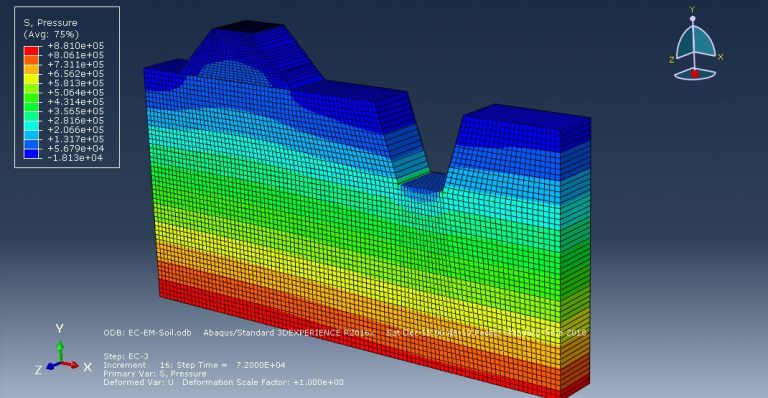Click legend band between +8.061e+05 and +7.311e+05
Image resolution: width=768 pixels, height=398 pixels.
31,60
